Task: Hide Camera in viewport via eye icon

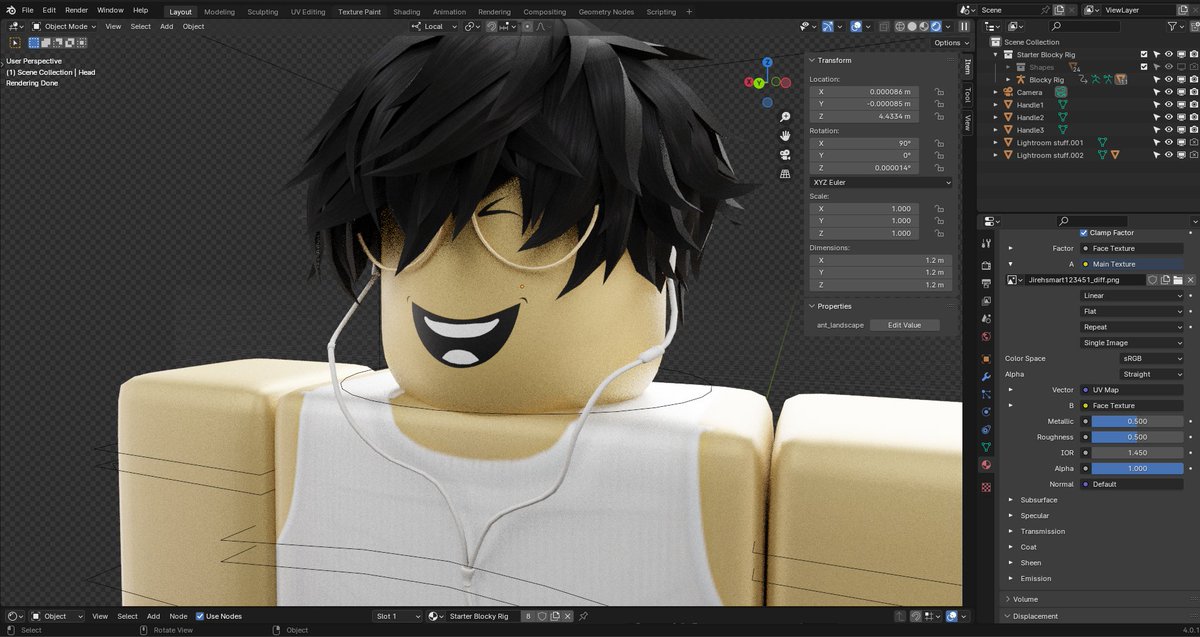Action: pyautogui.click(x=1168, y=92)
